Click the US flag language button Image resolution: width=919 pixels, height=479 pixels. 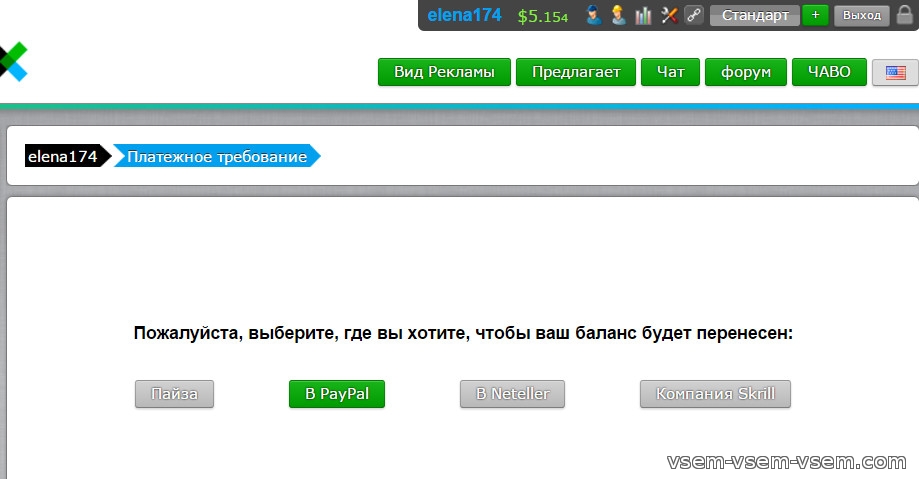896,73
